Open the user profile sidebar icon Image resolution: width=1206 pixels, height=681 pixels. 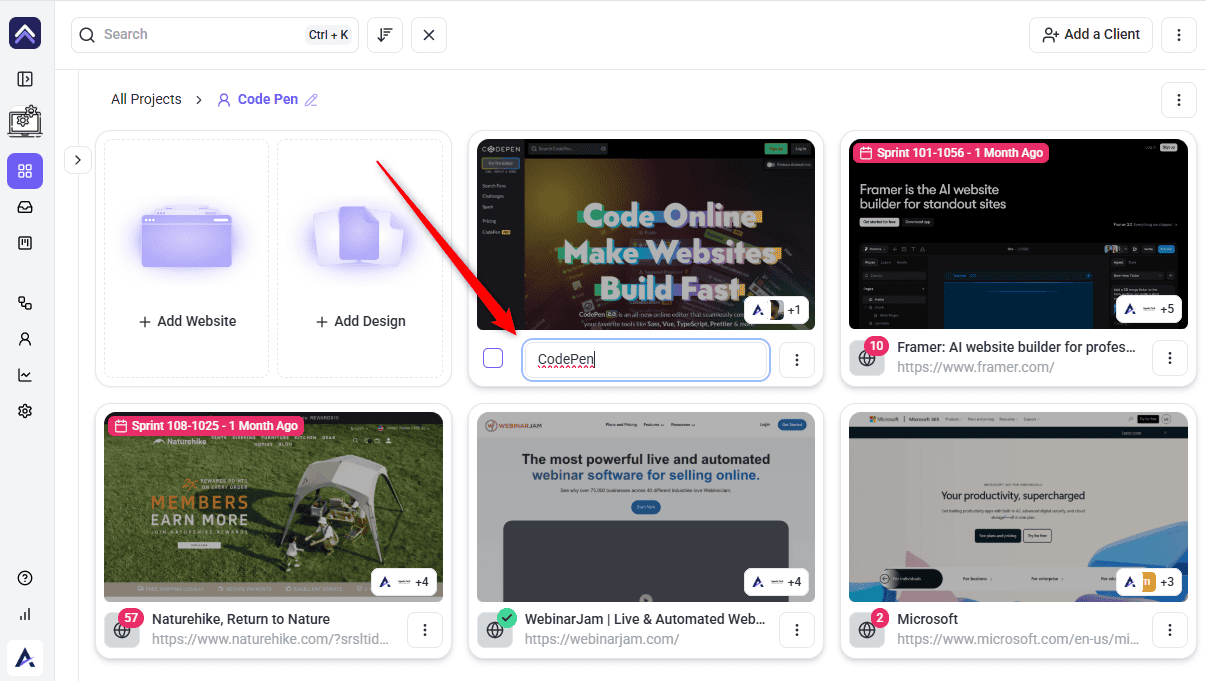25,339
